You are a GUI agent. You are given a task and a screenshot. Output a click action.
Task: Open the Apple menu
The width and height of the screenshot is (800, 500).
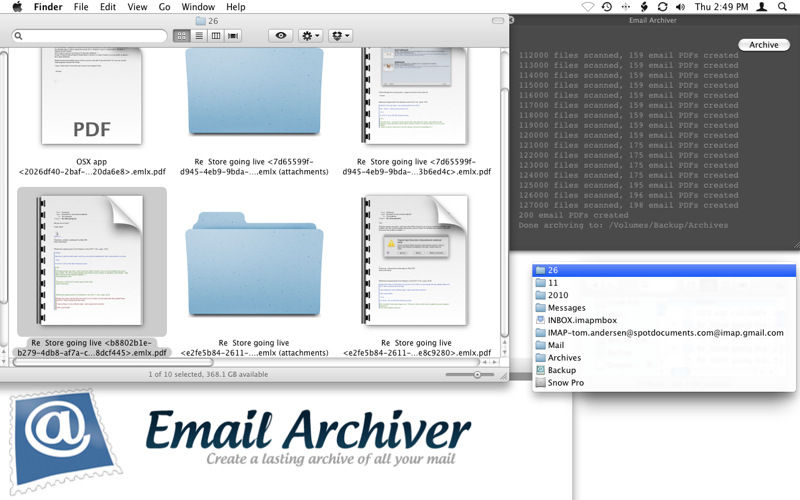click(17, 7)
